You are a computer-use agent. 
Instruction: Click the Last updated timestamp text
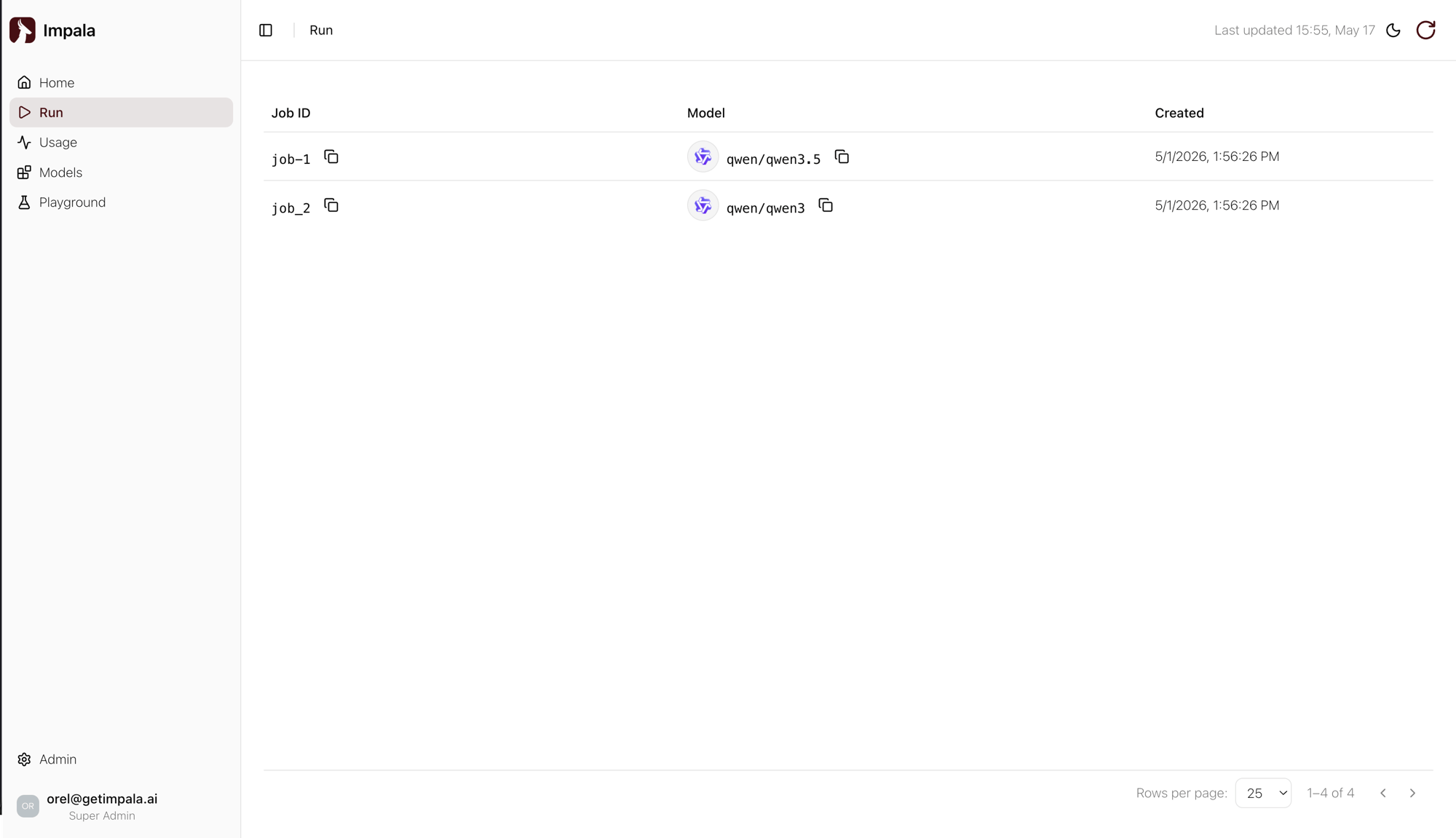click(1294, 30)
